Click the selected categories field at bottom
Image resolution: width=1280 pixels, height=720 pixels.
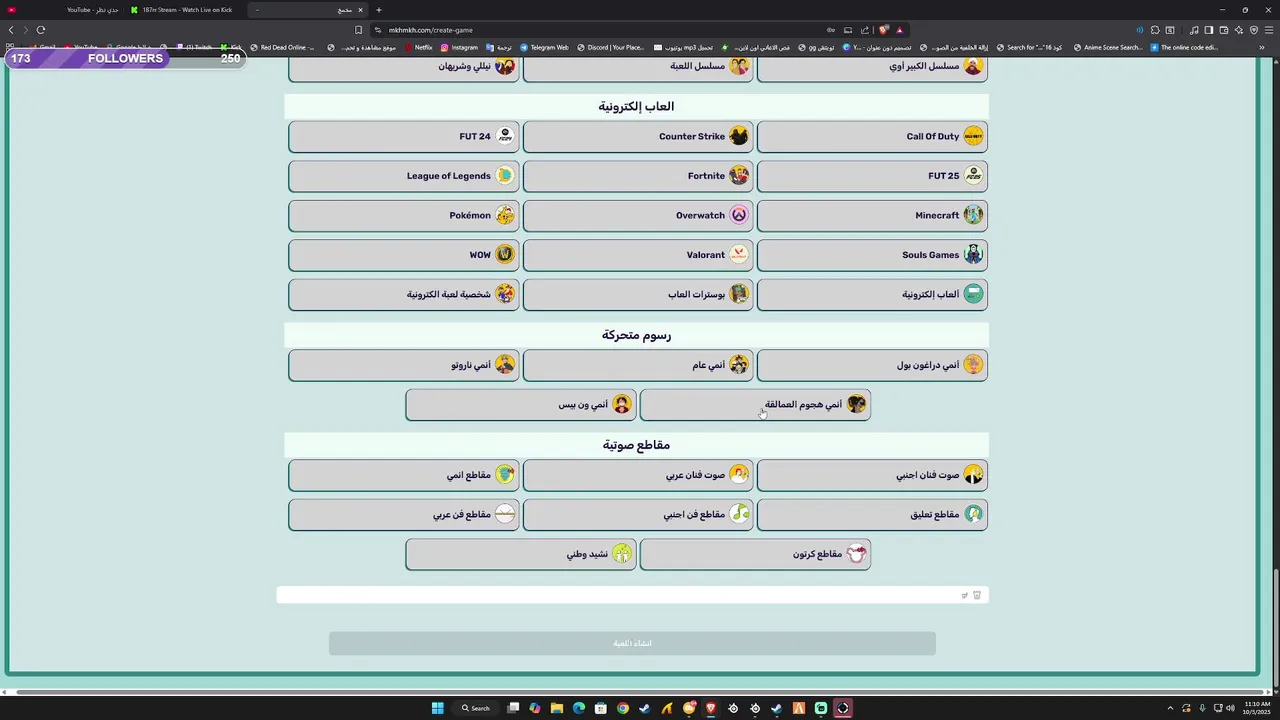pos(632,595)
